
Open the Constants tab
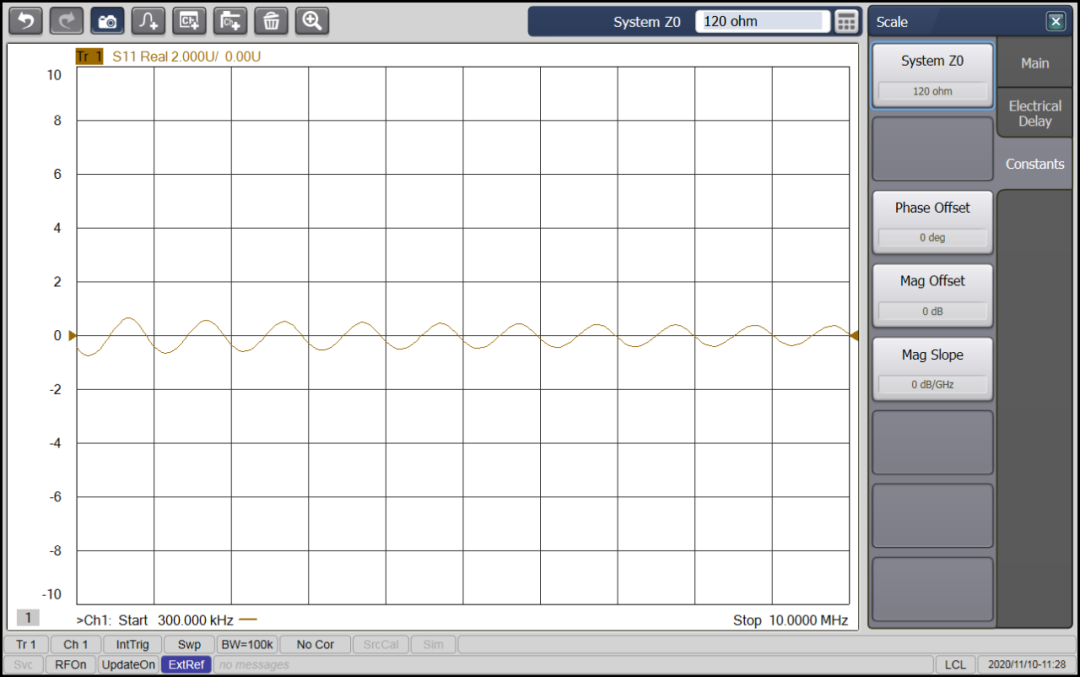pos(1034,164)
